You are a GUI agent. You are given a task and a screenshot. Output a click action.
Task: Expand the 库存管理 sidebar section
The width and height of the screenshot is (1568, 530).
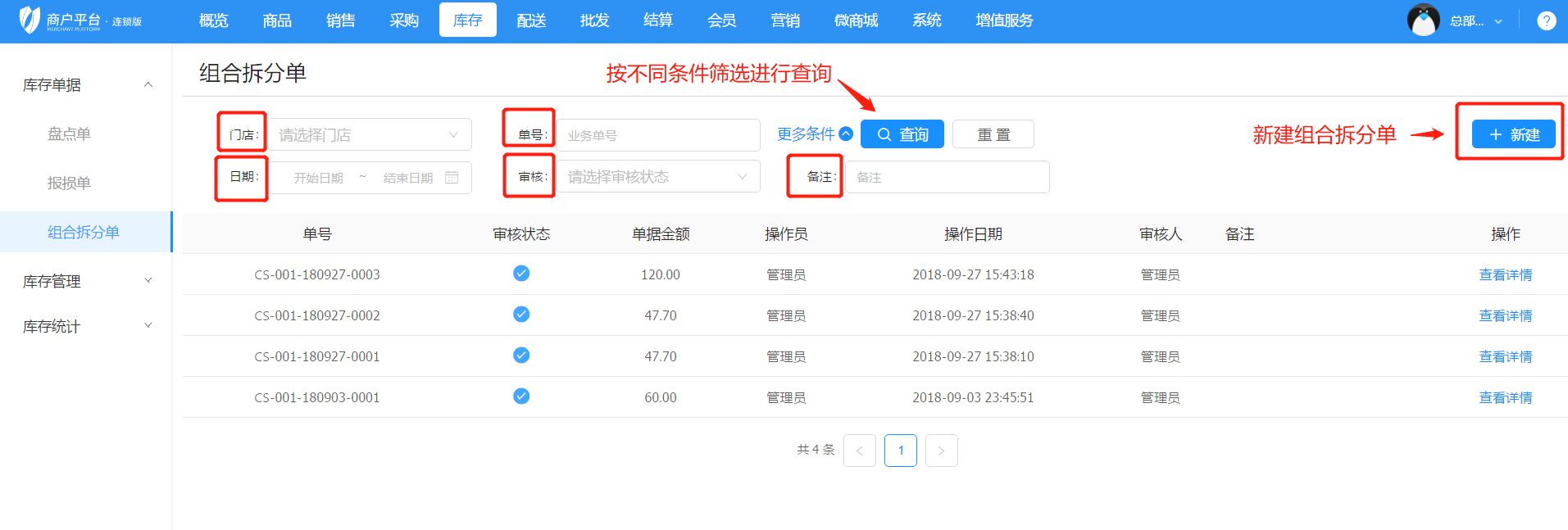click(85, 281)
